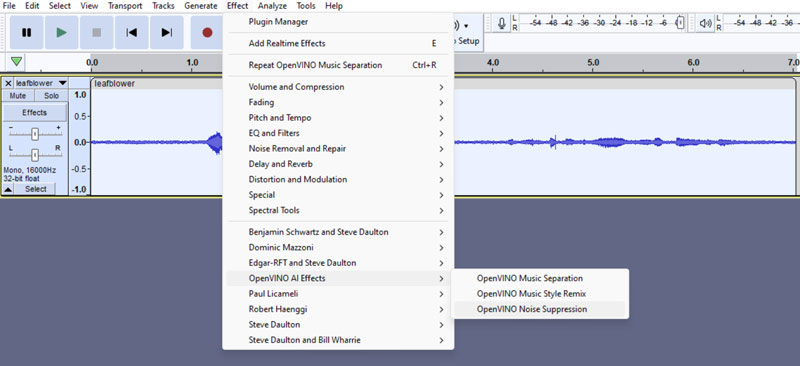Viewport: 800px width, 366px height.
Task: Select OpenVINO Noise Suppression
Action: (540, 309)
